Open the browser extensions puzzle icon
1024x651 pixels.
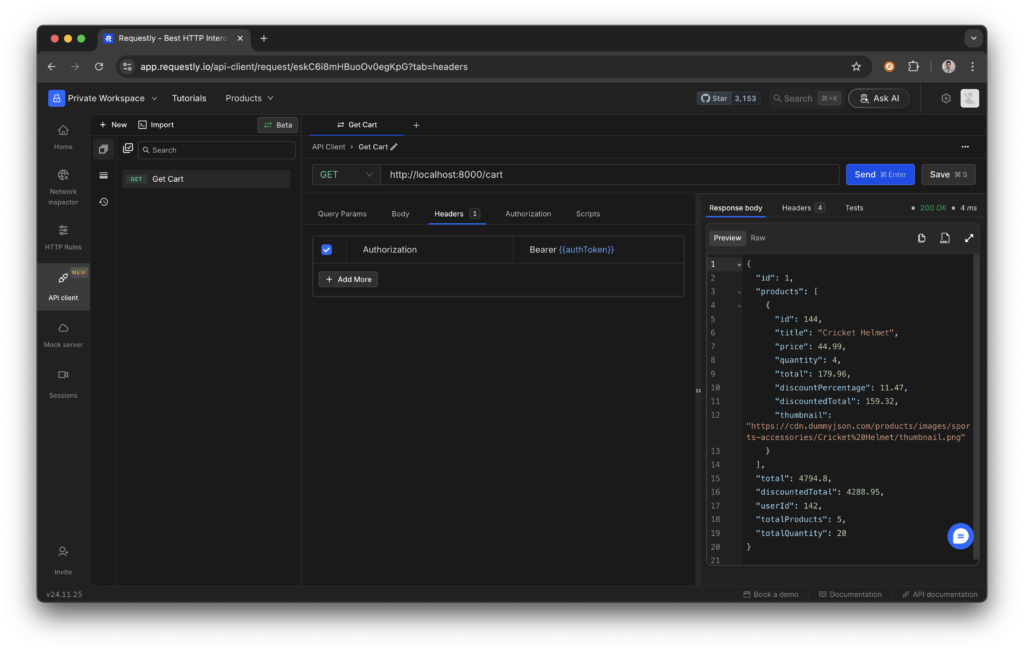pos(913,67)
